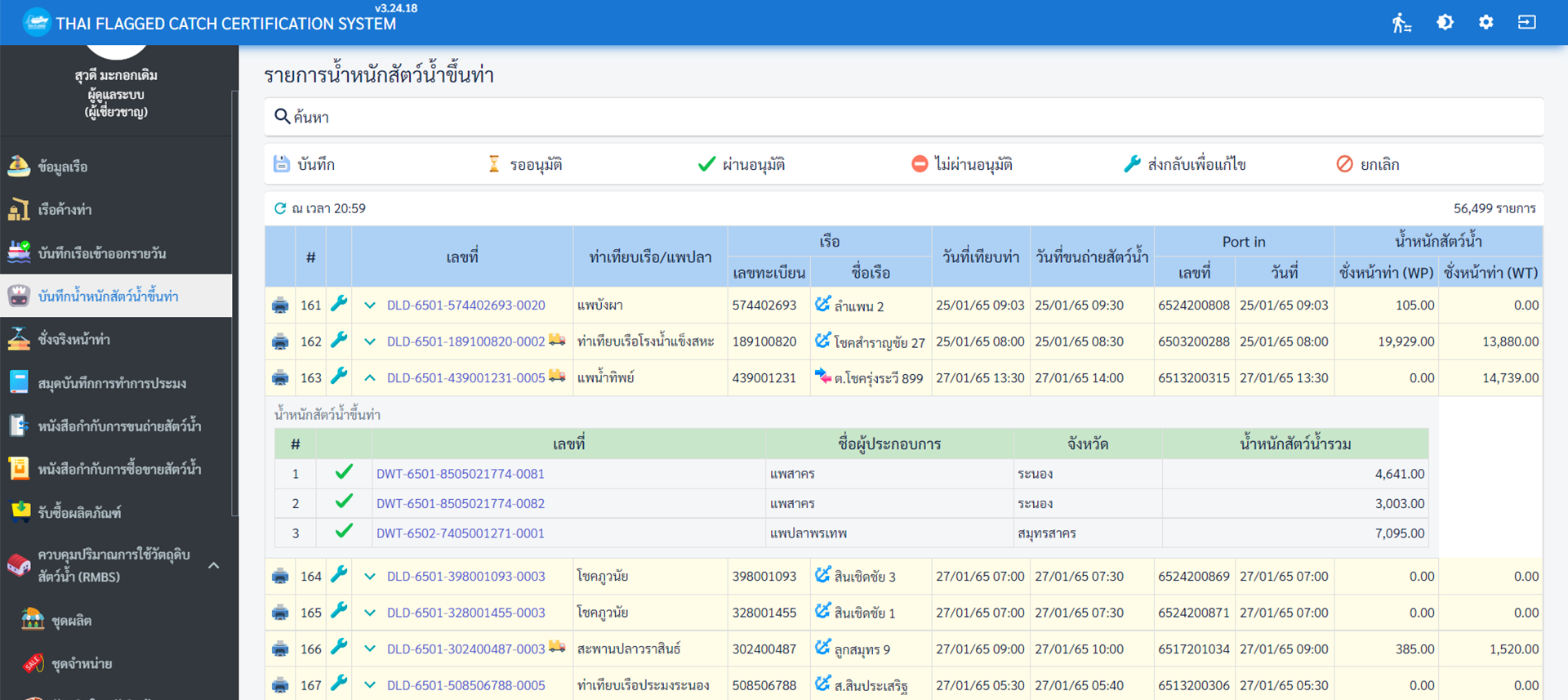Image resolution: width=1568 pixels, height=700 pixels.
Task: Filter by รออนุมัติ status
Action: click(524, 164)
